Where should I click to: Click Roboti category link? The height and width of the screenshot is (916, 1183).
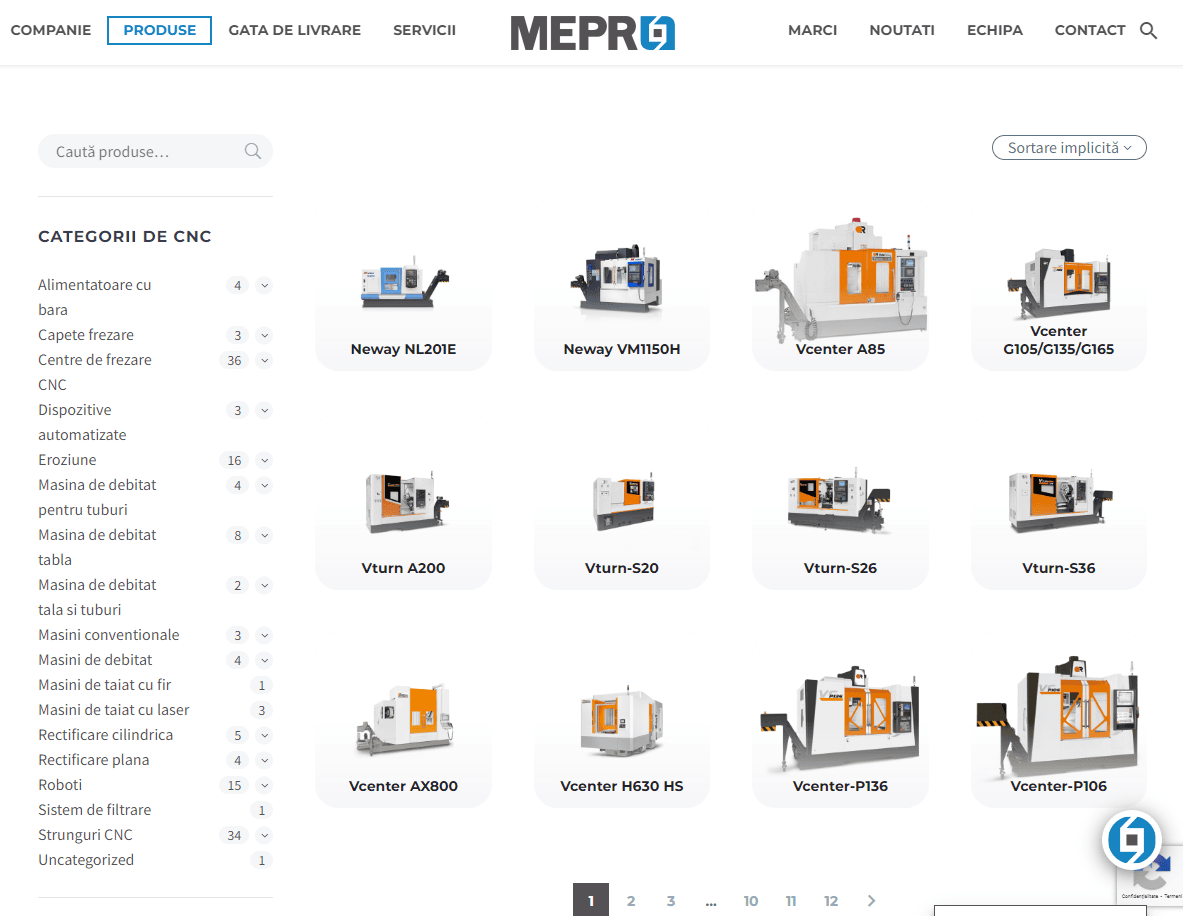click(x=60, y=785)
